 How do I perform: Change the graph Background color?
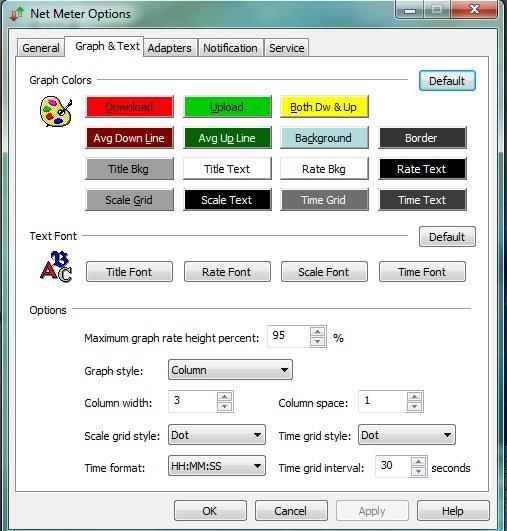324,138
